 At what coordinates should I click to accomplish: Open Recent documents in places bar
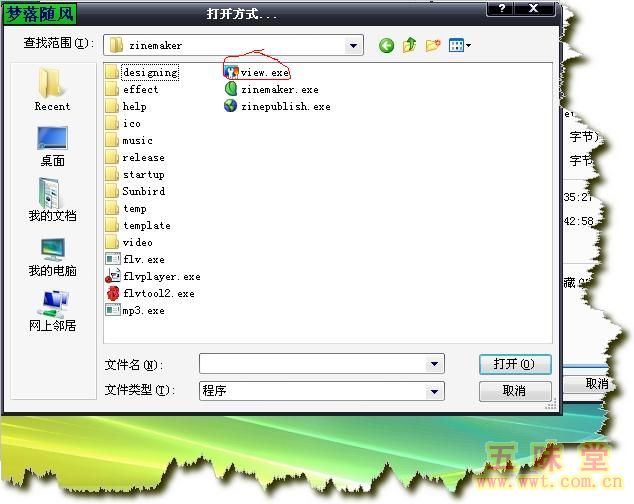pos(52,89)
